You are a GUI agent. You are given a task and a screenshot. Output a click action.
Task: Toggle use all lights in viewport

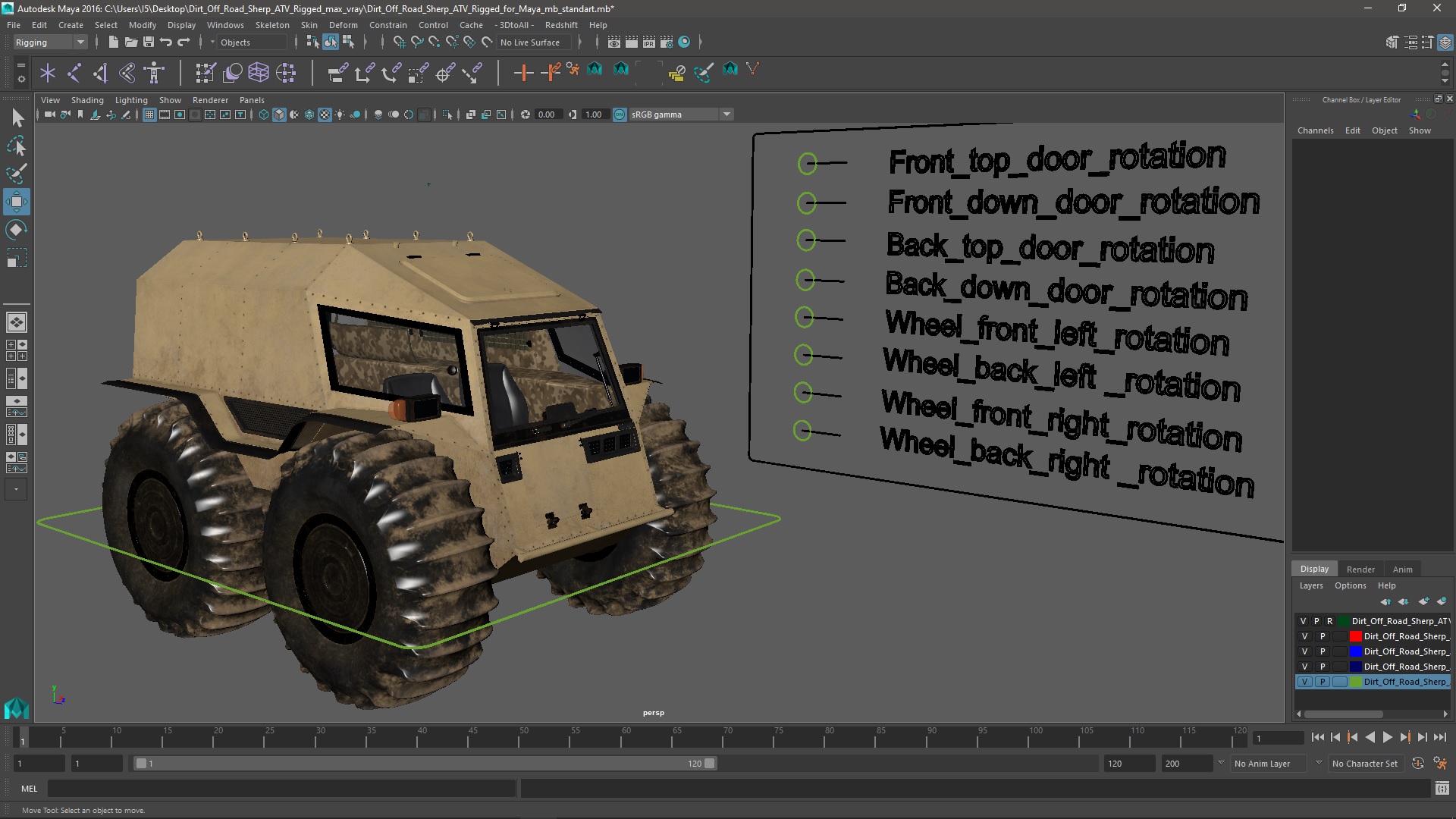point(340,115)
